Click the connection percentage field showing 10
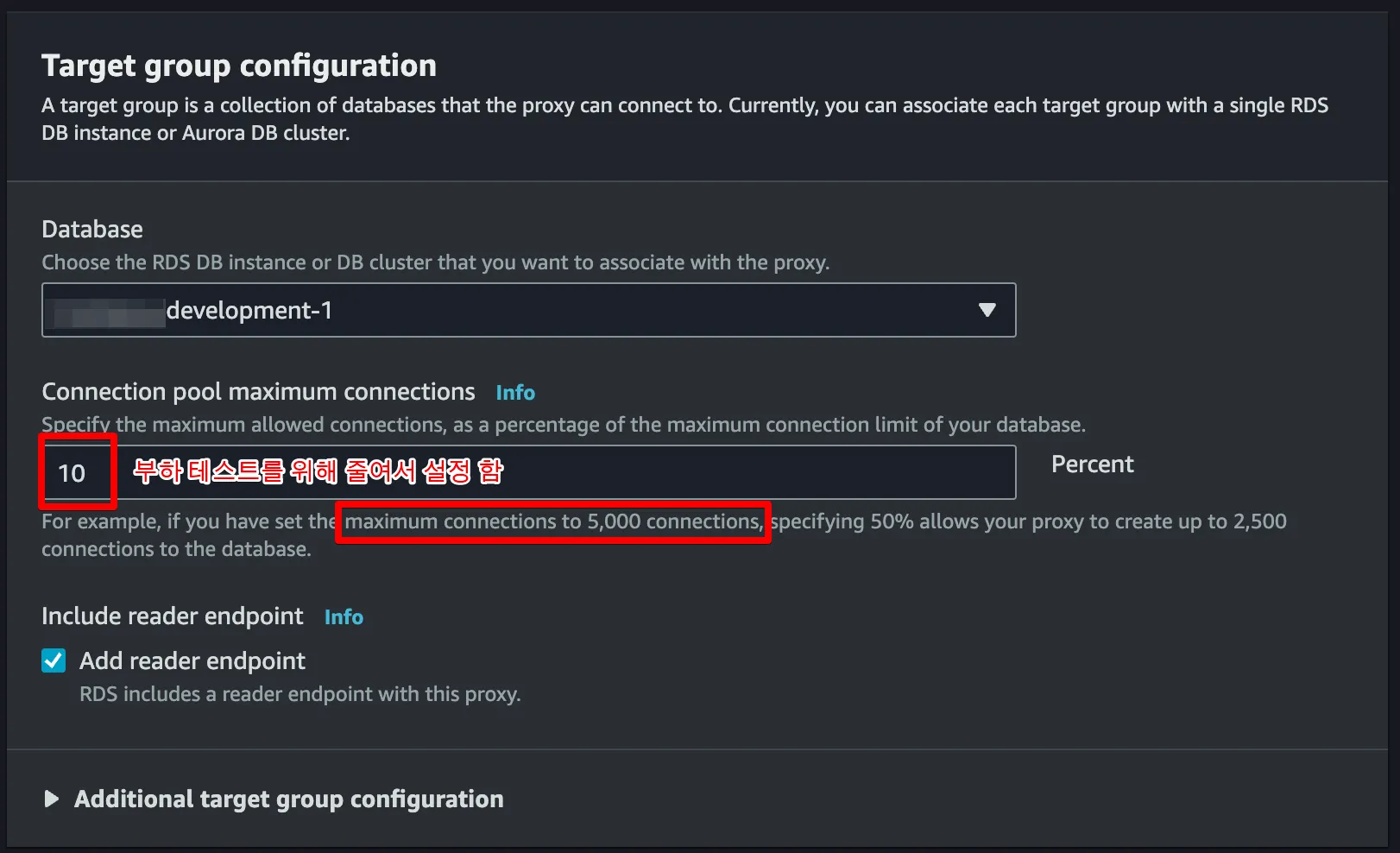This screenshot has height=853, width=1400. [x=73, y=473]
